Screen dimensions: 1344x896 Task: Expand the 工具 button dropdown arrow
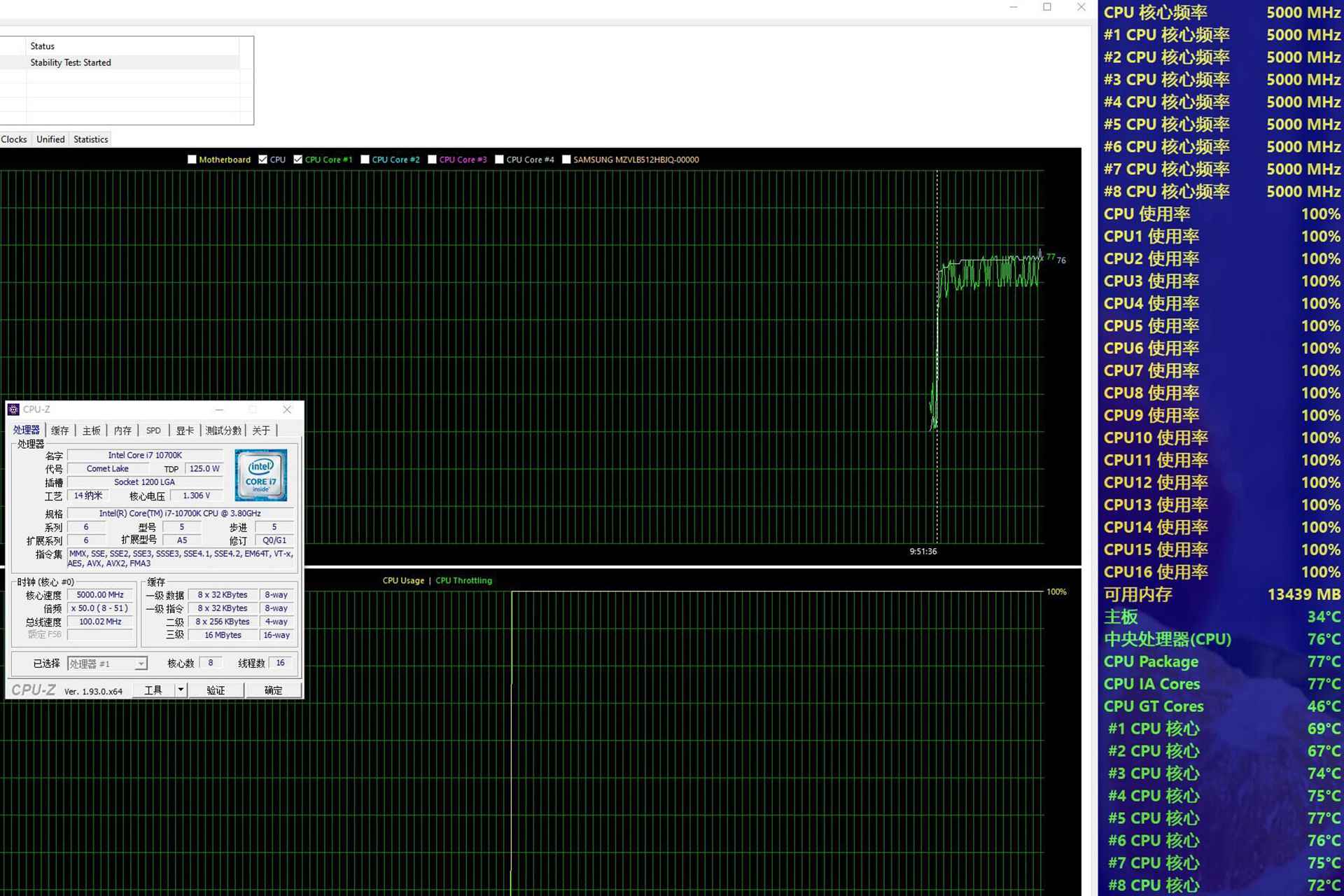(181, 690)
